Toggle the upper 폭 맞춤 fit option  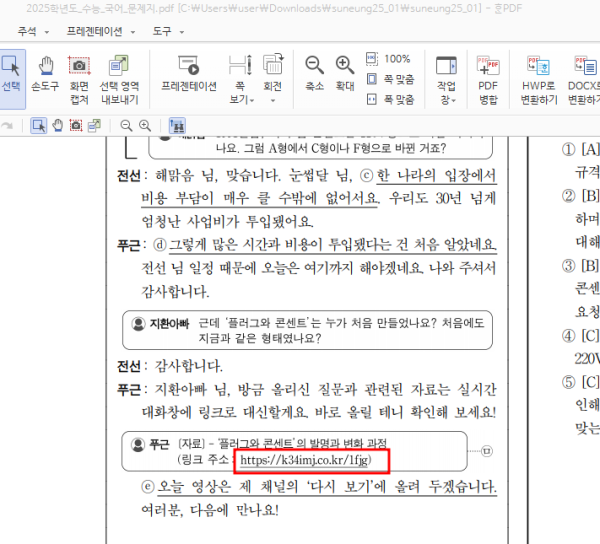point(390,79)
